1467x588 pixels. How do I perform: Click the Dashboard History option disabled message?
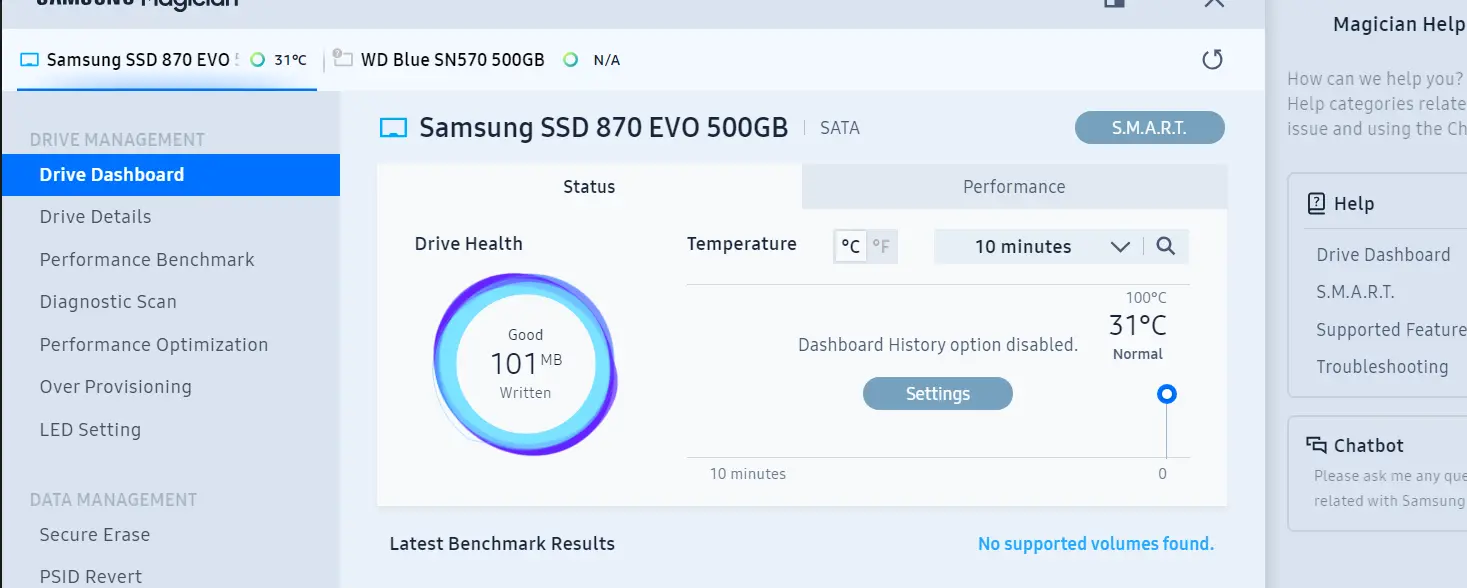pyautogui.click(x=938, y=345)
